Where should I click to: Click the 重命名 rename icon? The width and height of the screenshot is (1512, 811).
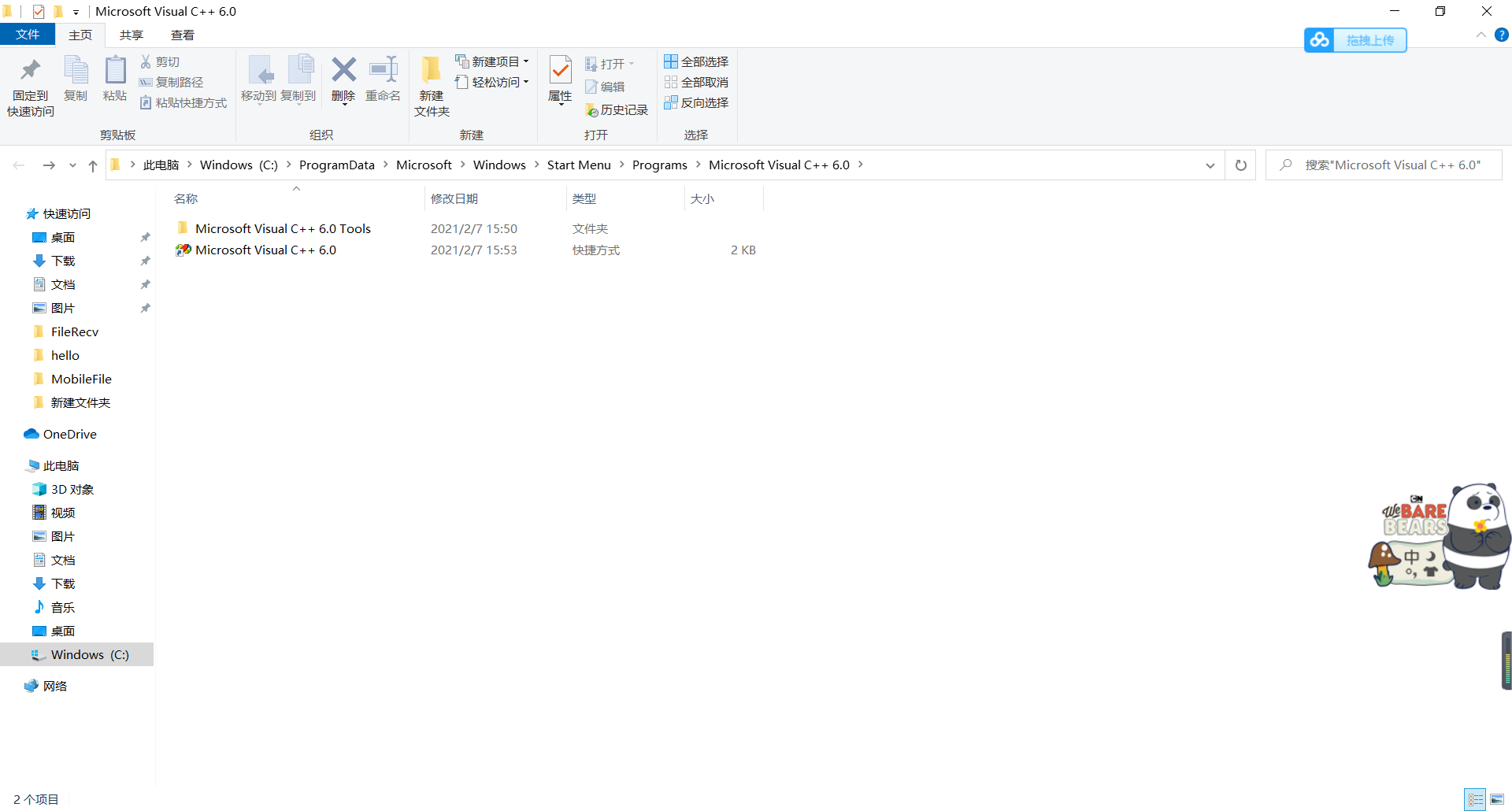(x=384, y=69)
